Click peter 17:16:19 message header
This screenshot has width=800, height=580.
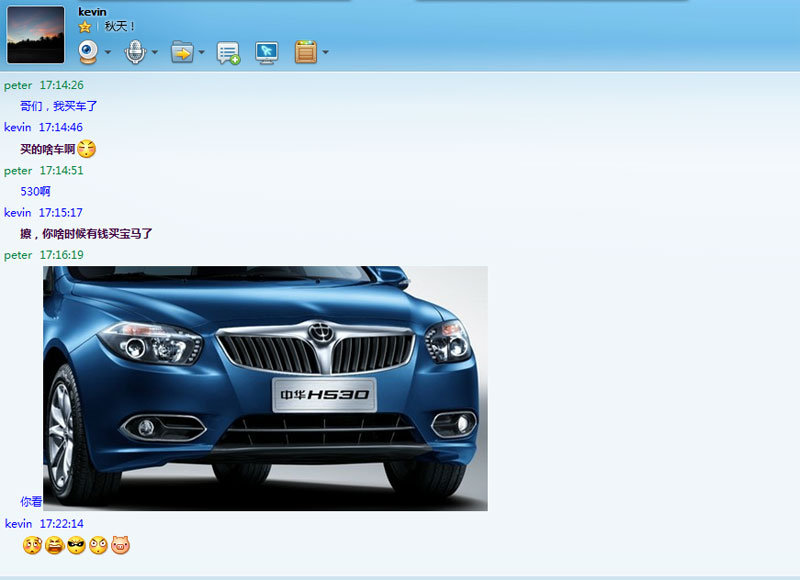(x=43, y=255)
